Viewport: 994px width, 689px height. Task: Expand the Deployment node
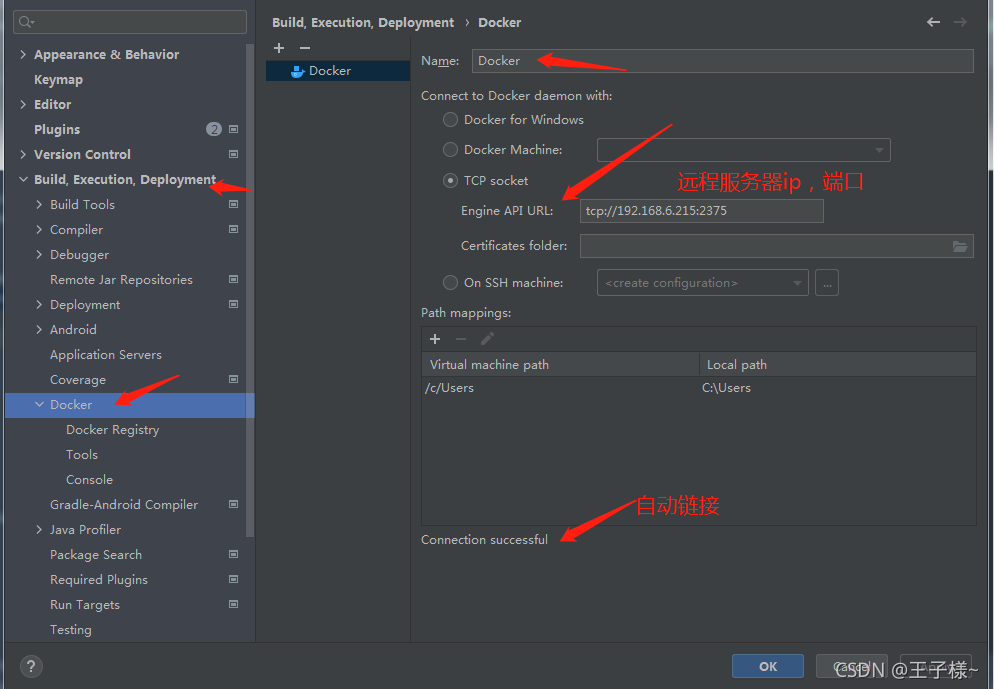39,304
